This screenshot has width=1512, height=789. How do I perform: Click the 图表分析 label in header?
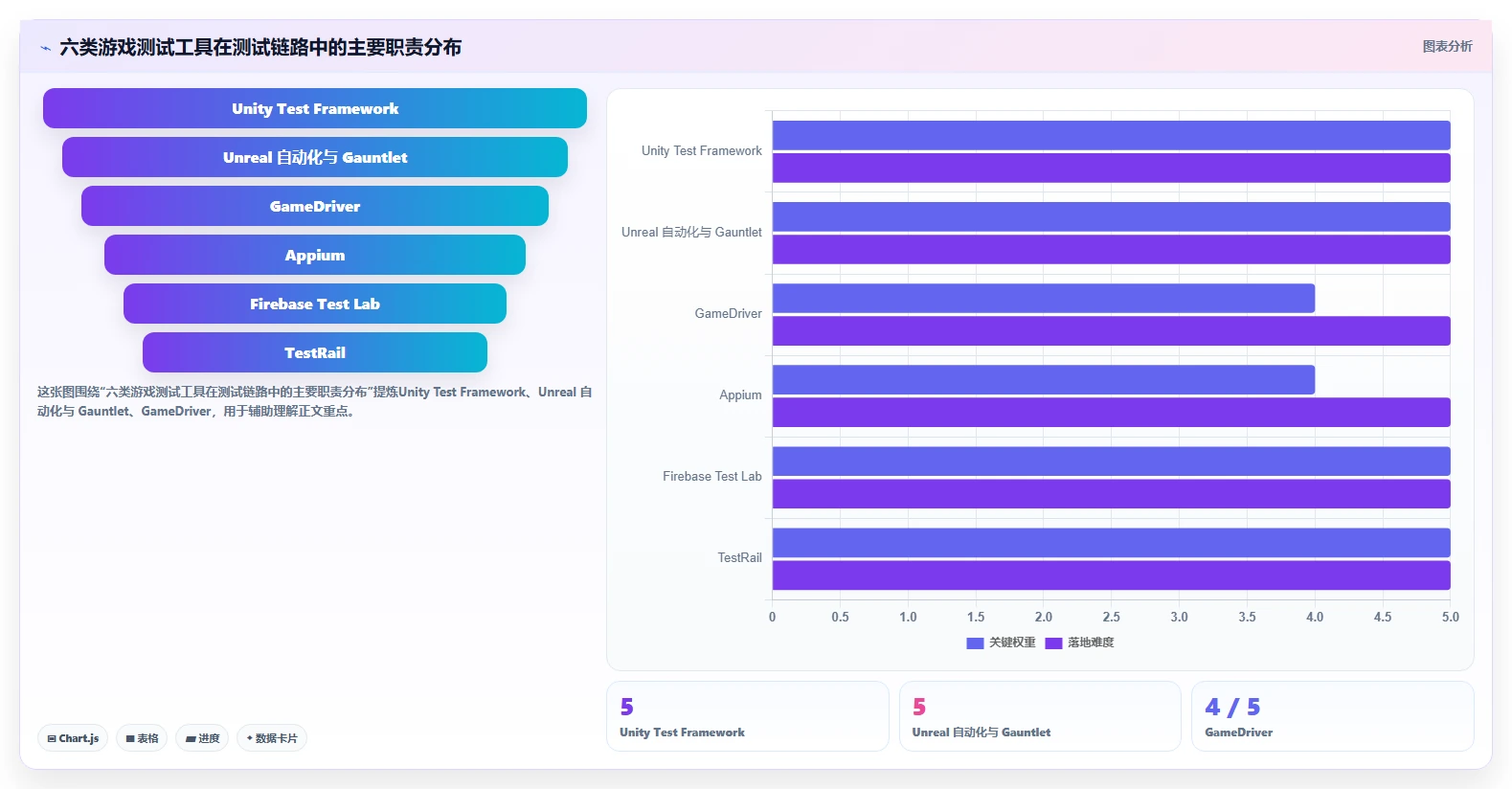(x=1447, y=46)
